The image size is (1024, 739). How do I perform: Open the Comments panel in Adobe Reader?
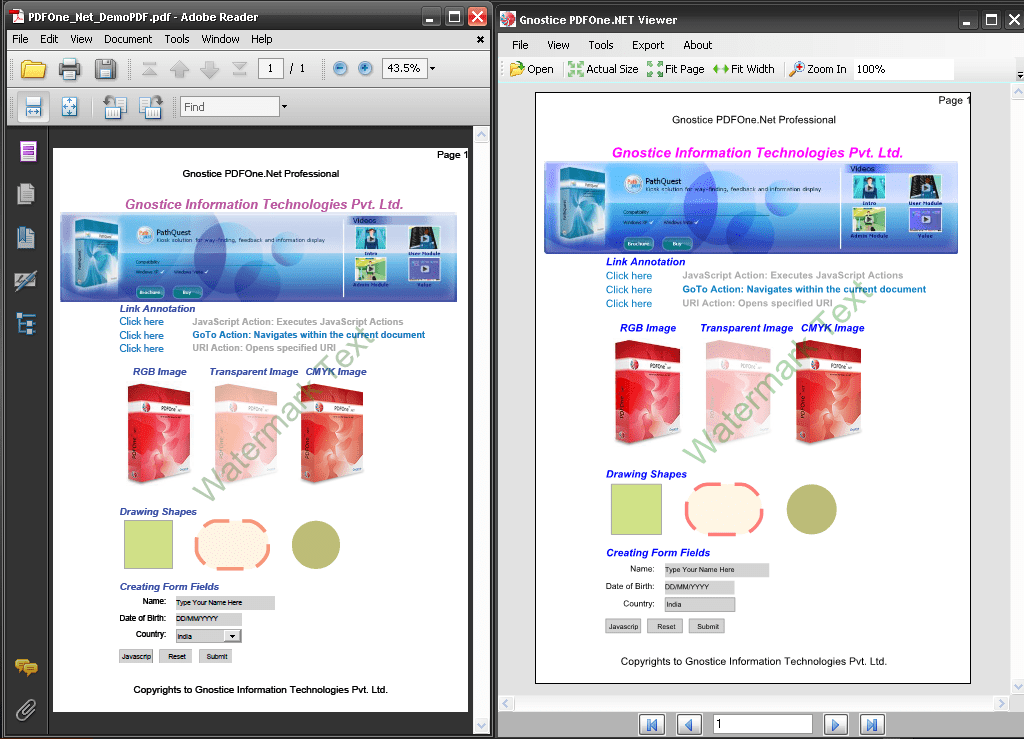point(27,667)
